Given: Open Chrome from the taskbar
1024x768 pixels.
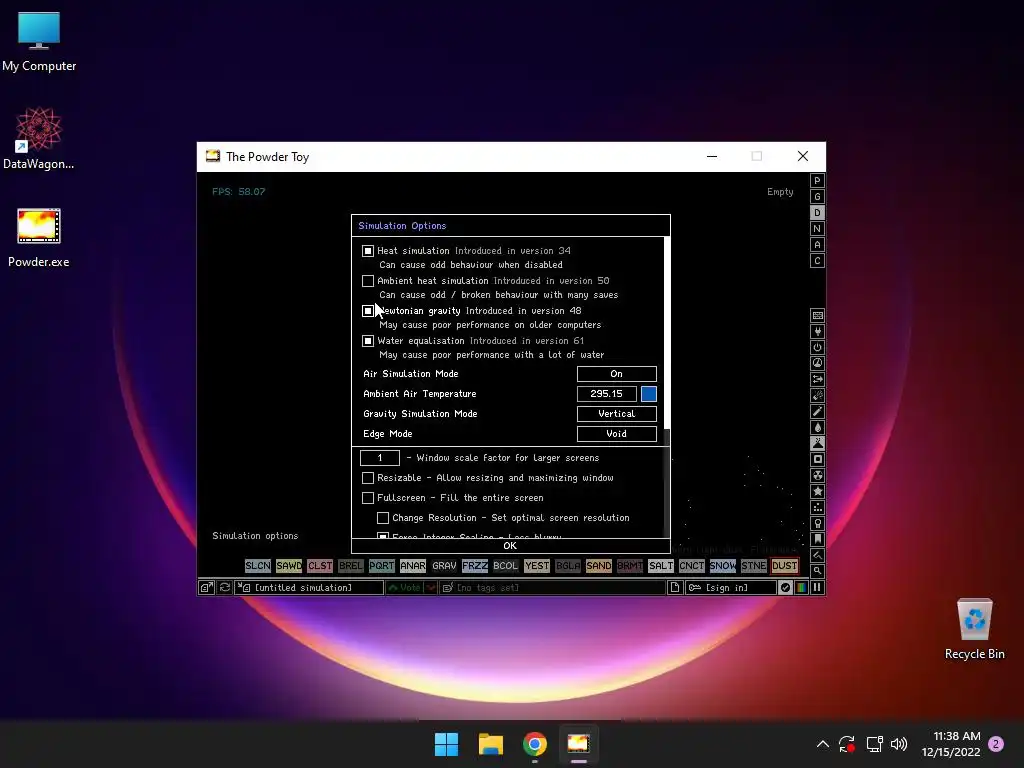Looking at the screenshot, I should [x=534, y=744].
